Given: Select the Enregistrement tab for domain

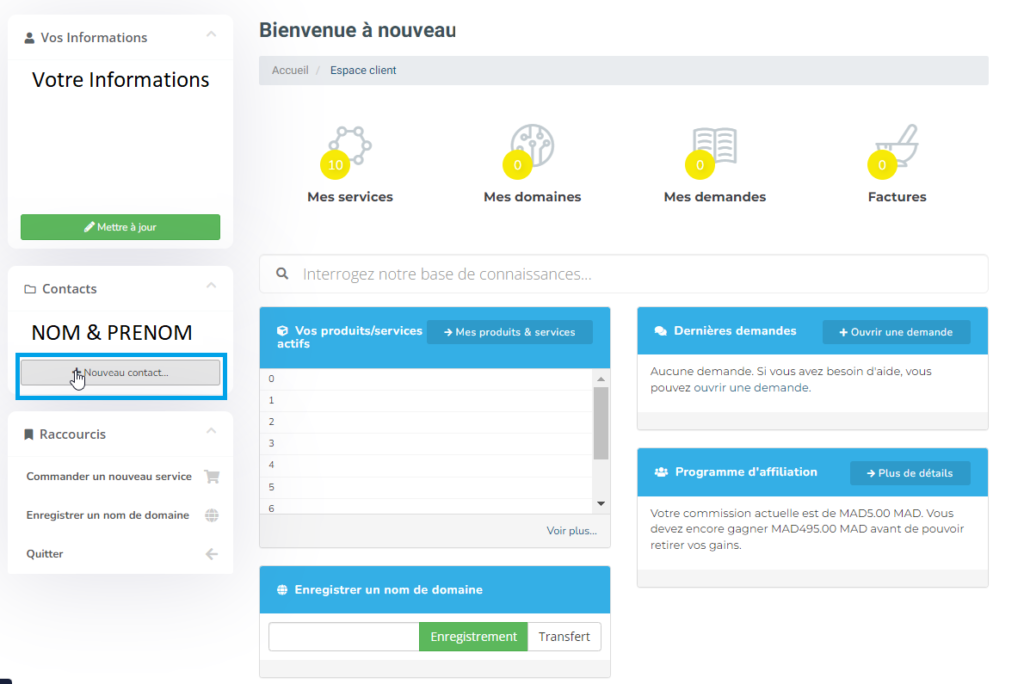Looking at the screenshot, I should click(x=473, y=637).
